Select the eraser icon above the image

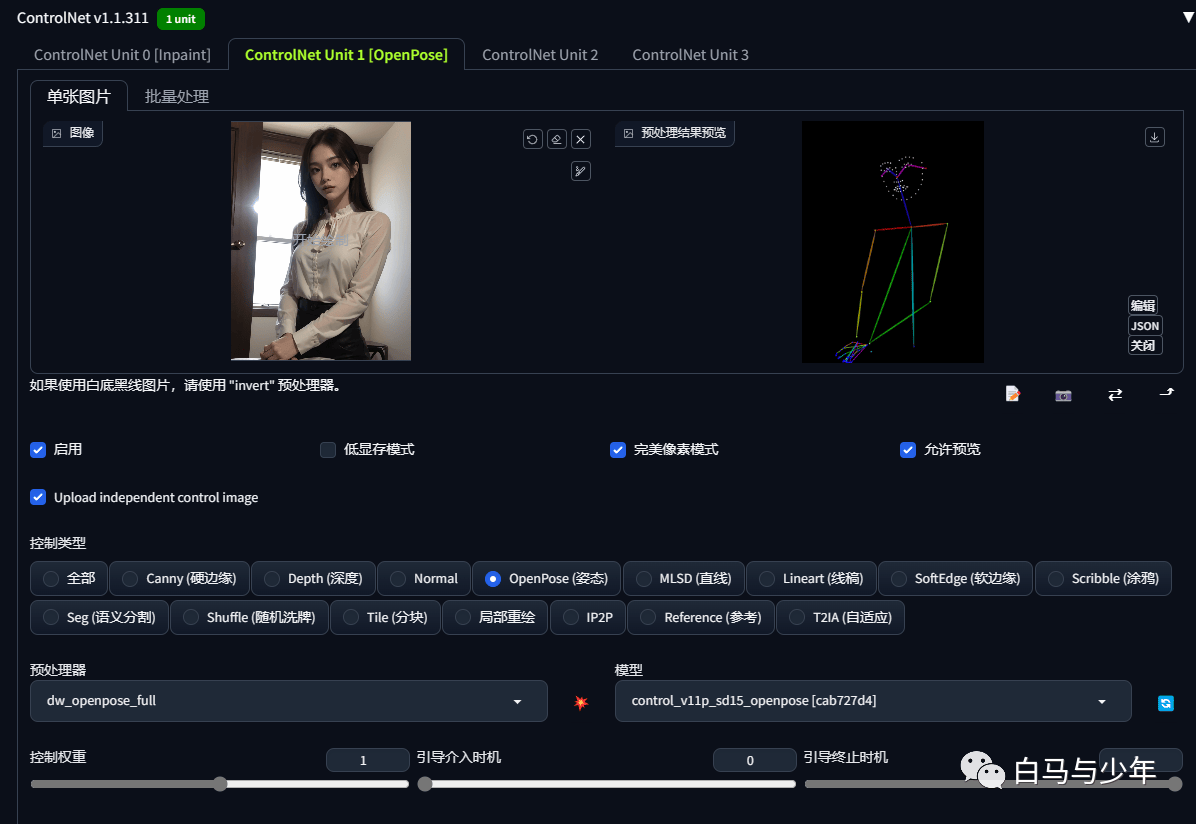pos(557,140)
